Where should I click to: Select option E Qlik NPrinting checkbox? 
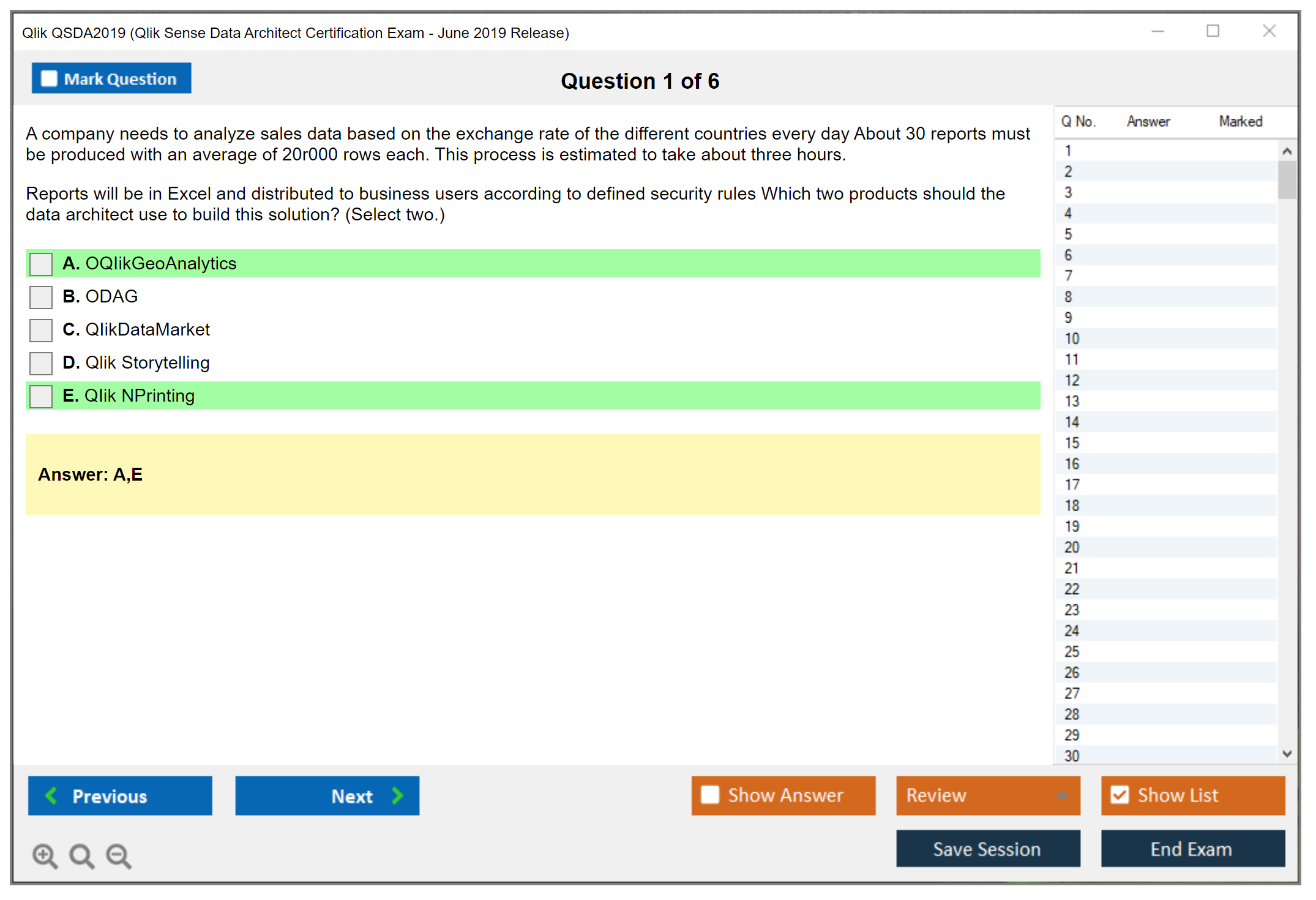[41, 396]
